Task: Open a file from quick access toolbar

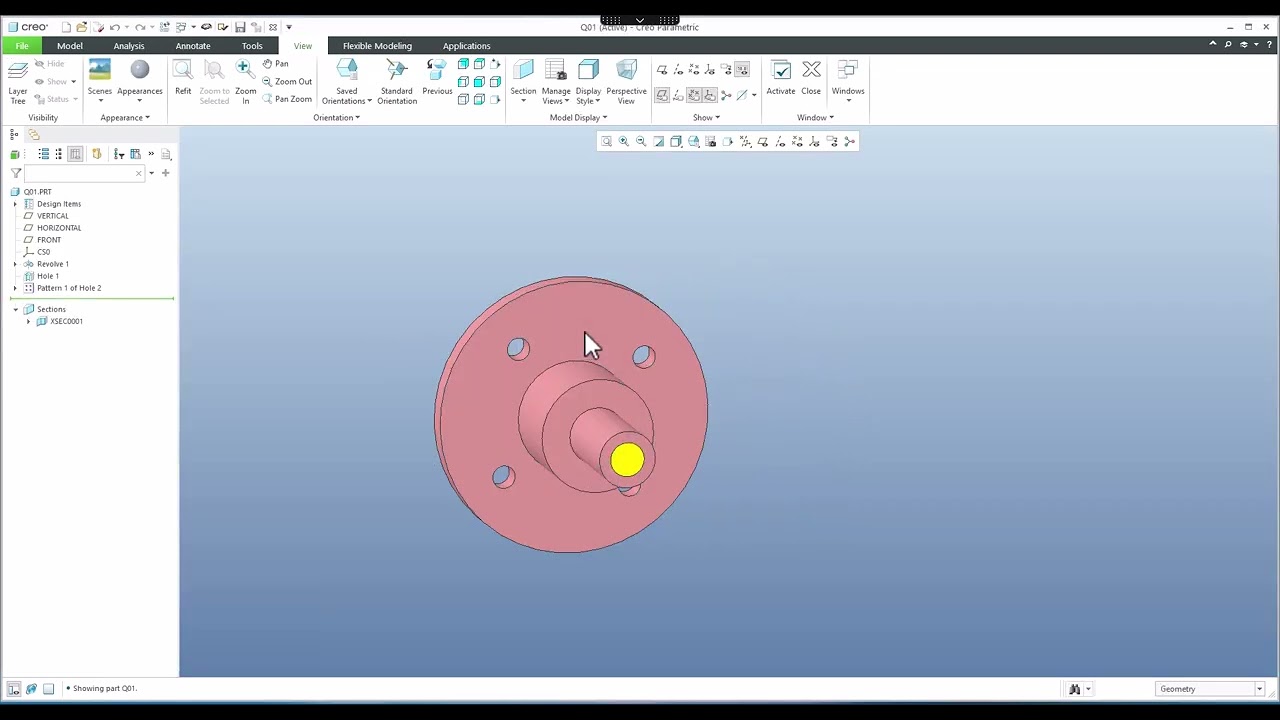Action: pos(82,27)
